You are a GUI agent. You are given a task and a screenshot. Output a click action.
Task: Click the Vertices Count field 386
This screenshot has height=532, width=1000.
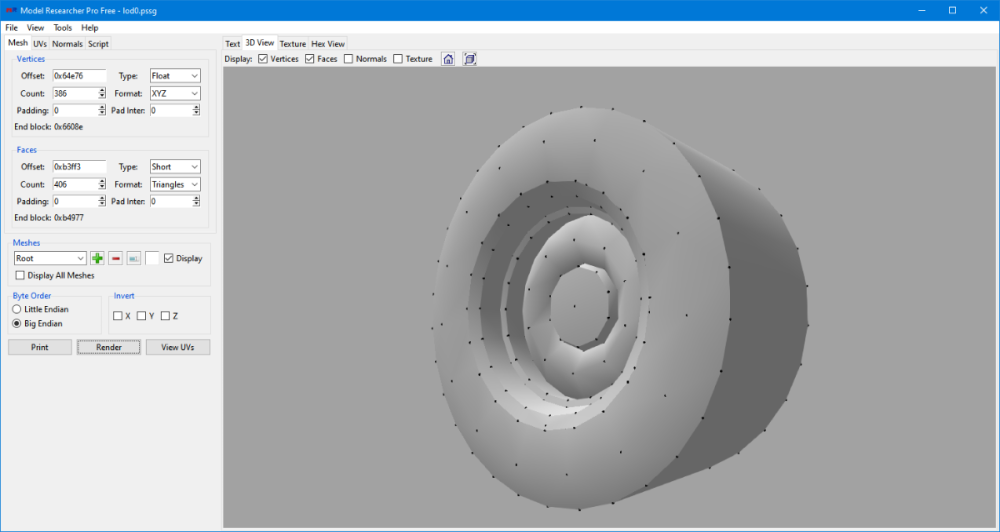75,93
